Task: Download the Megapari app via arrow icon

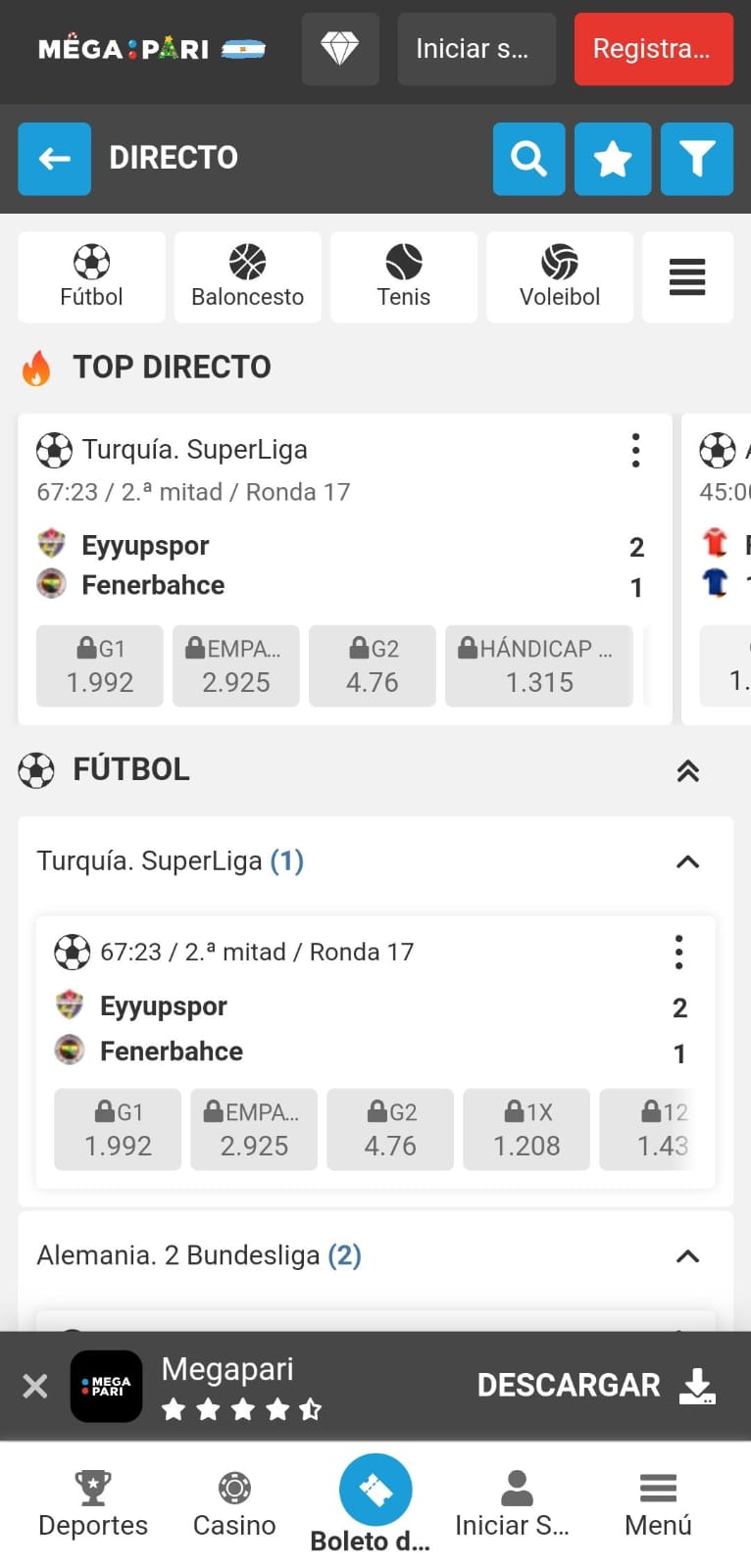Action: click(x=697, y=1386)
